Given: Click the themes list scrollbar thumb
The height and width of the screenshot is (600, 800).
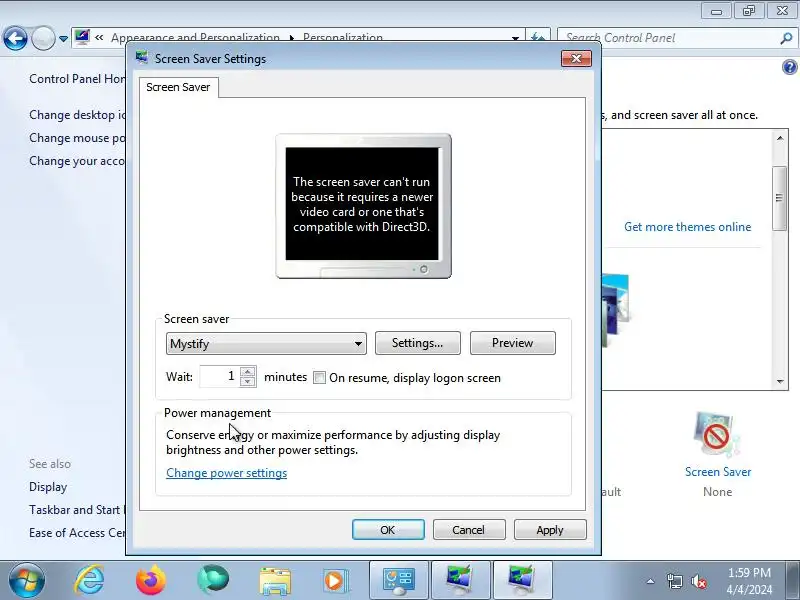Looking at the screenshot, I should point(779,198).
